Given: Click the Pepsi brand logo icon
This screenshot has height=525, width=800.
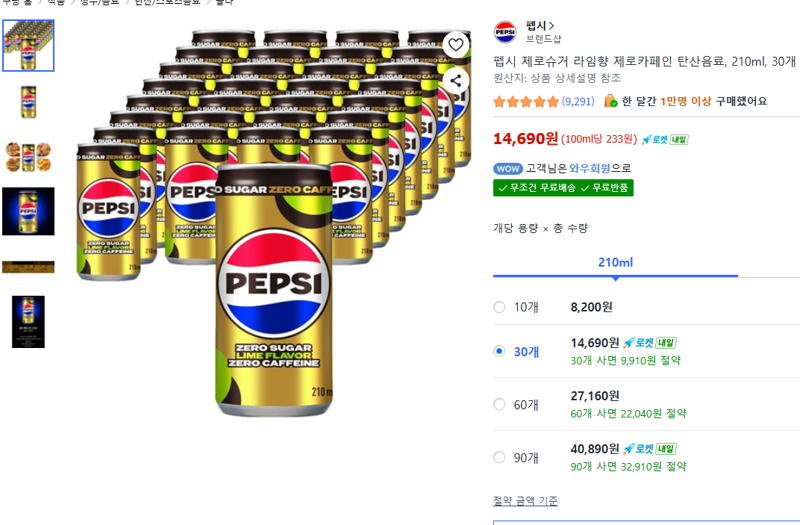Looking at the screenshot, I should click(x=505, y=32).
